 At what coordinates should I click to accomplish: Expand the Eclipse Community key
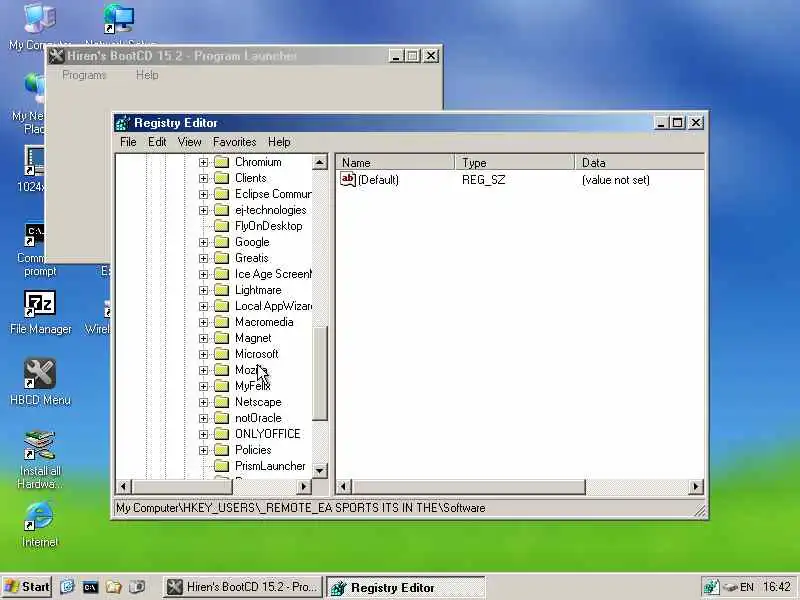coord(204,194)
